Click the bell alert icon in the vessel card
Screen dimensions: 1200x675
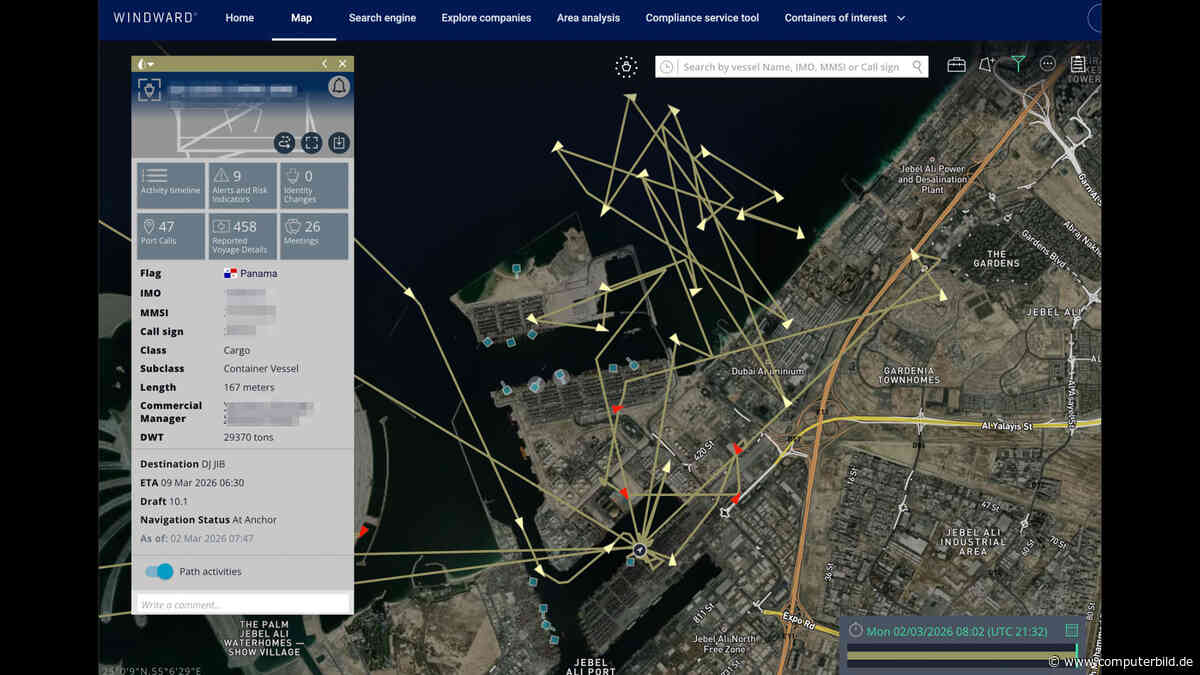click(339, 87)
